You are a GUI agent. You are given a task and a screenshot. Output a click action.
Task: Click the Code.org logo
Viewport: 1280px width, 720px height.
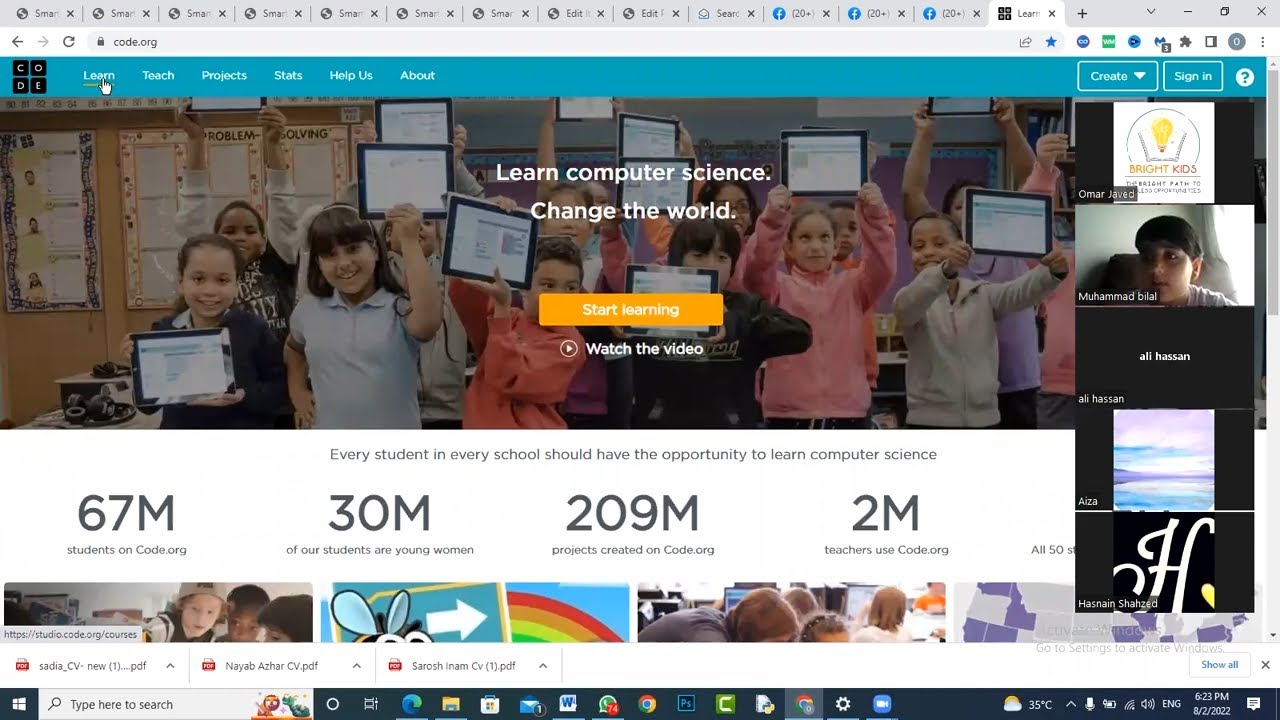coord(29,76)
